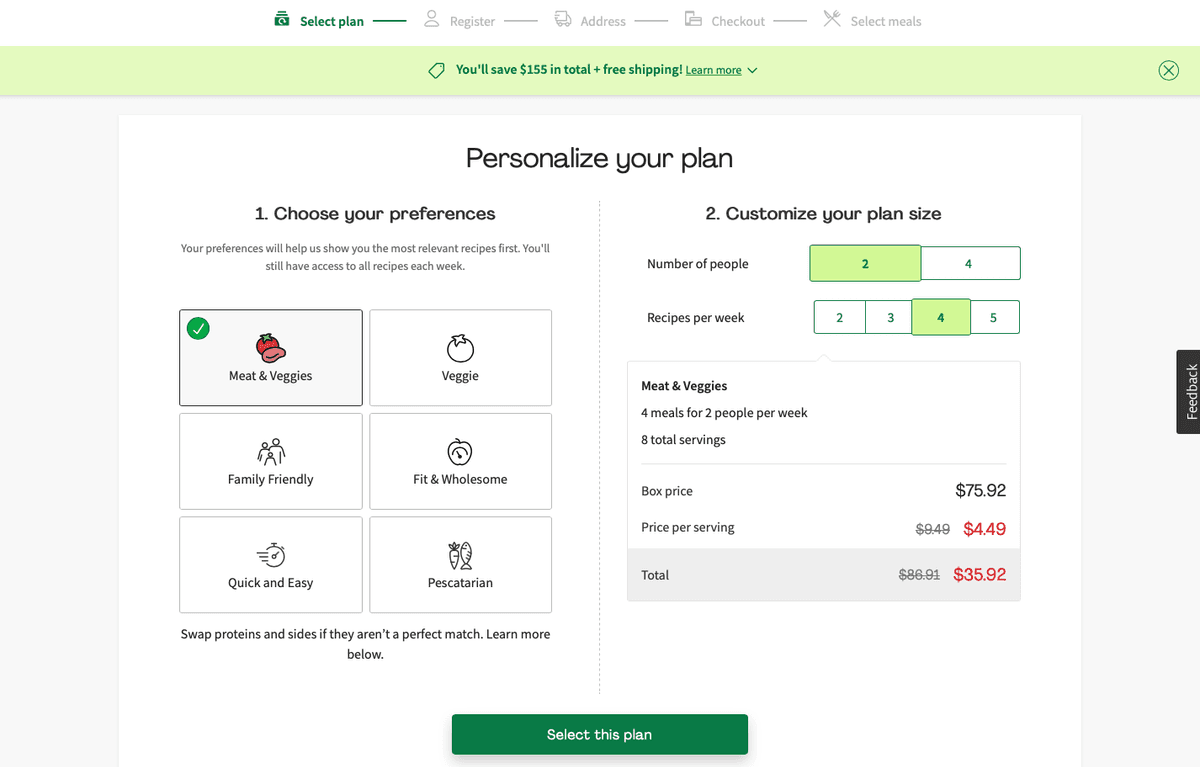Click the Address delivery truck icon
Viewport: 1200px width, 767px height.
tap(561, 19)
